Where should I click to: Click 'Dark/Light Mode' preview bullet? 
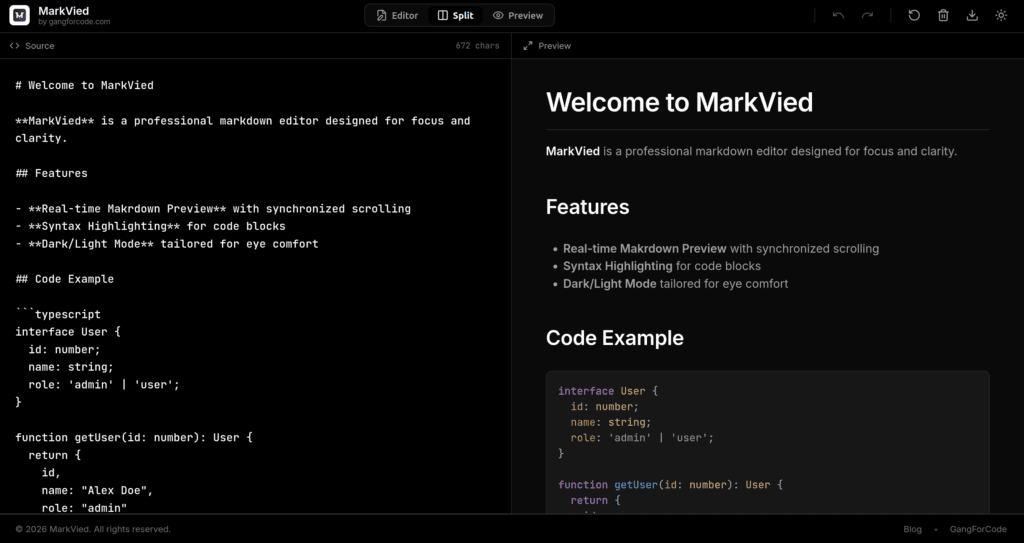coord(675,284)
